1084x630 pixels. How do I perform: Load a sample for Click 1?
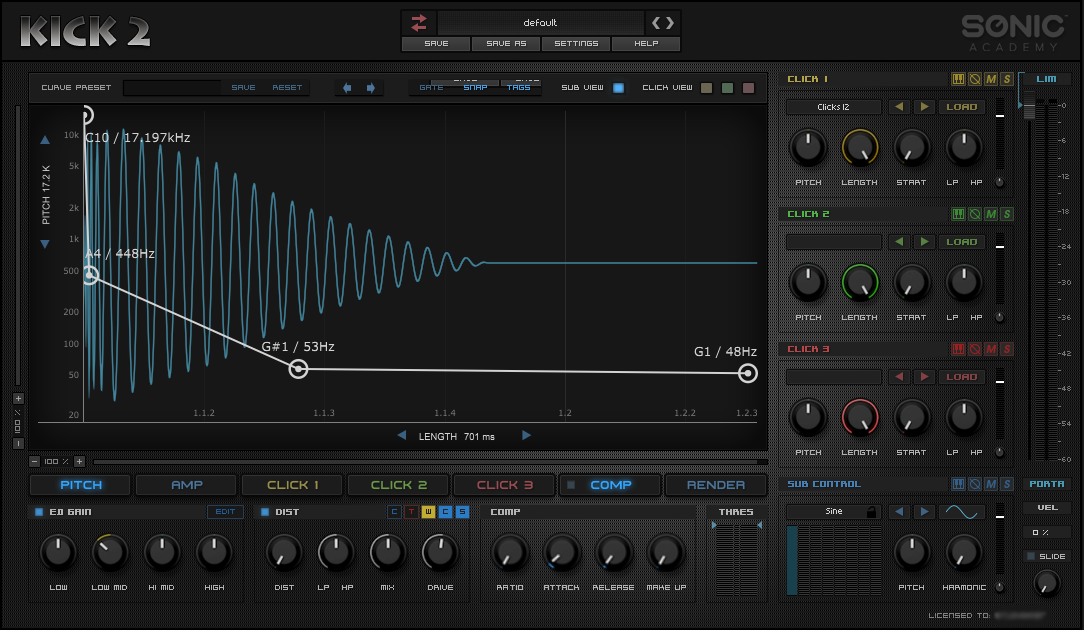962,107
